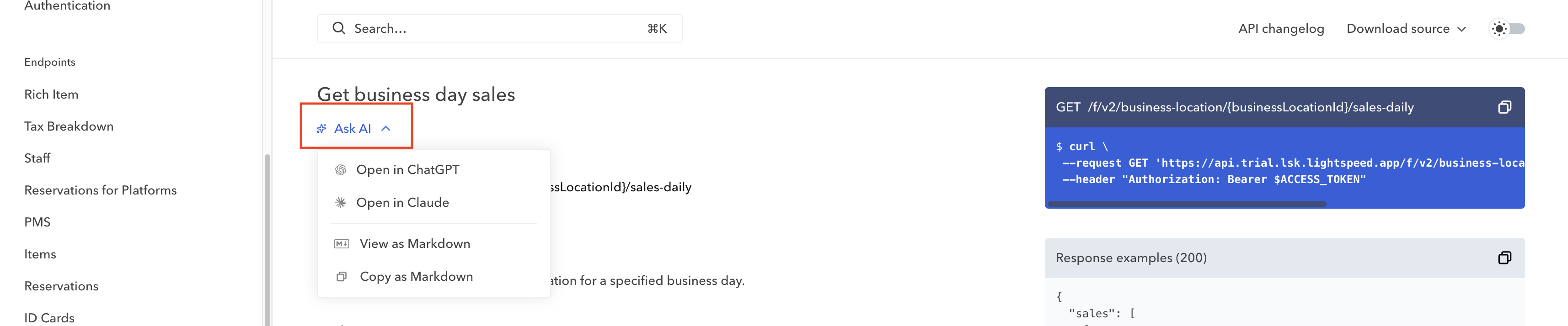This screenshot has width=1568, height=326.
Task: Go to Tax Breakdown in sidebar
Action: point(69,126)
